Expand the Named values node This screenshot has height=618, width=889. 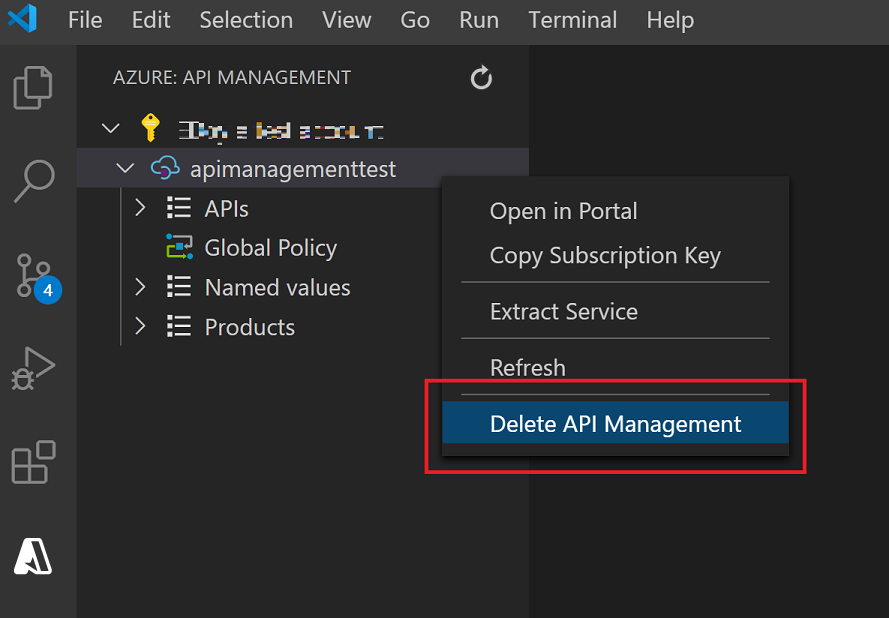point(140,287)
